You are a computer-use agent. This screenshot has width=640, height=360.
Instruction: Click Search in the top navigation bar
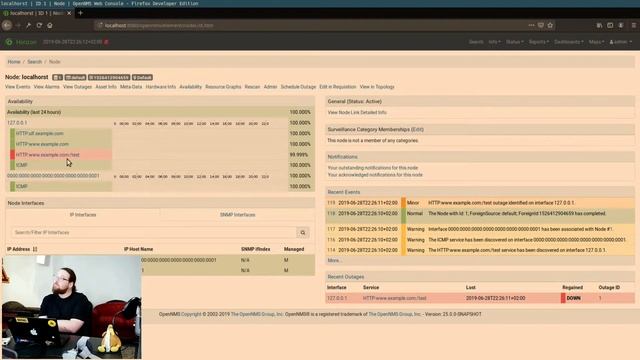pos(476,42)
